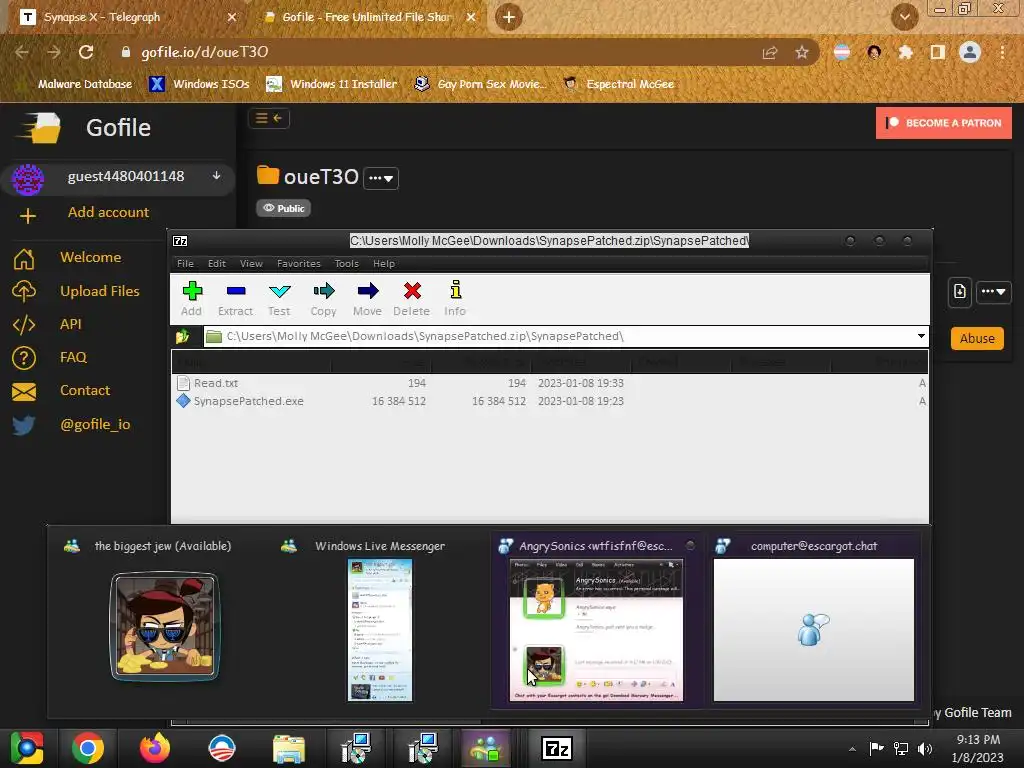Open a new browser tab
The image size is (1024, 768).
[x=509, y=17]
